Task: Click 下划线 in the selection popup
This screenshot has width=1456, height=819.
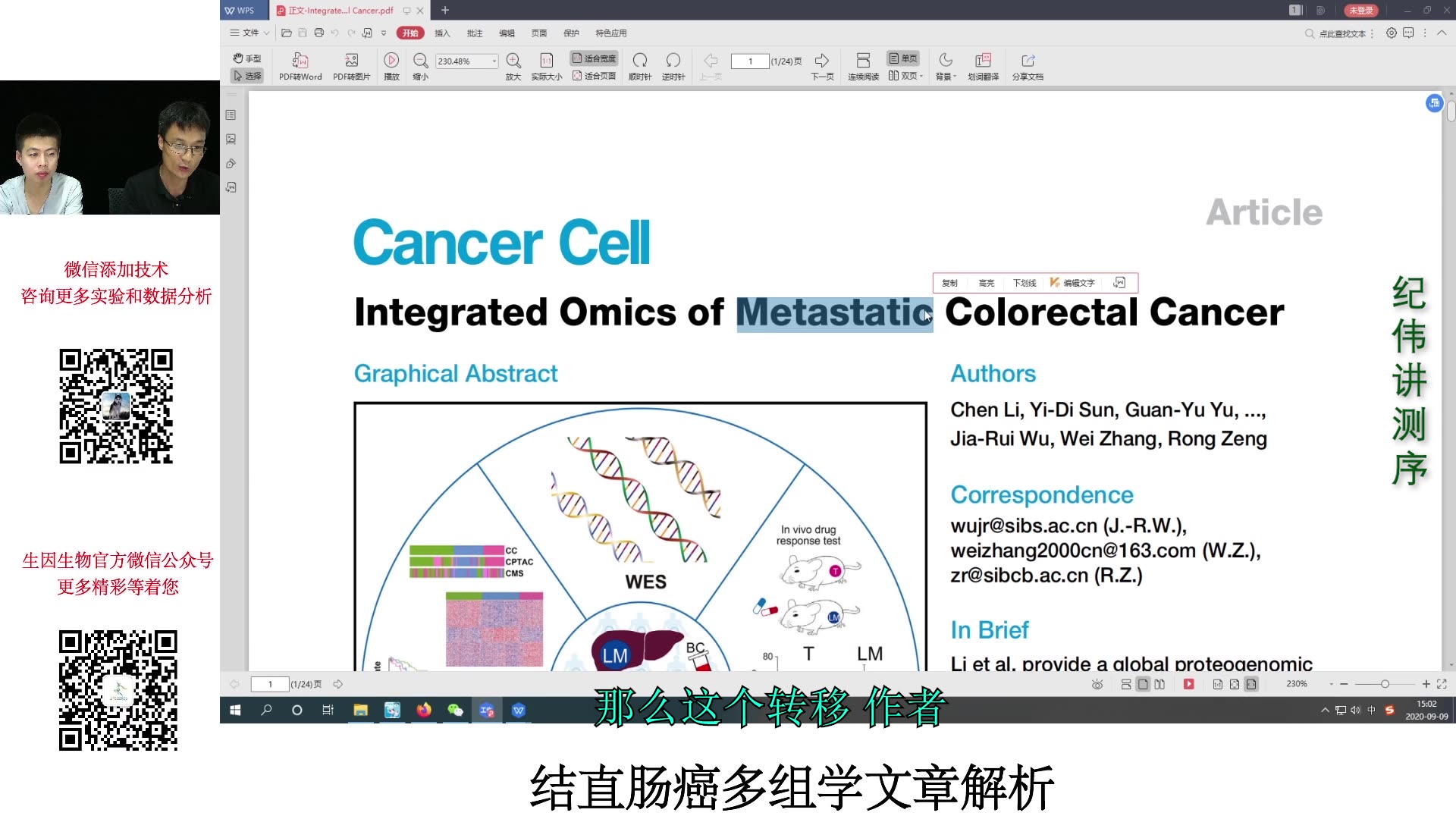Action: pos(1025,283)
